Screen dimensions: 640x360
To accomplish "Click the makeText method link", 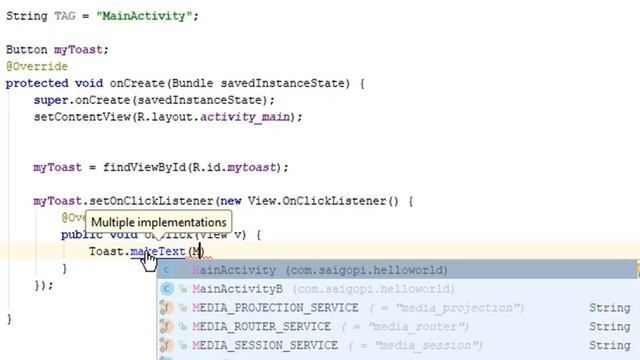I will click(x=158, y=251).
